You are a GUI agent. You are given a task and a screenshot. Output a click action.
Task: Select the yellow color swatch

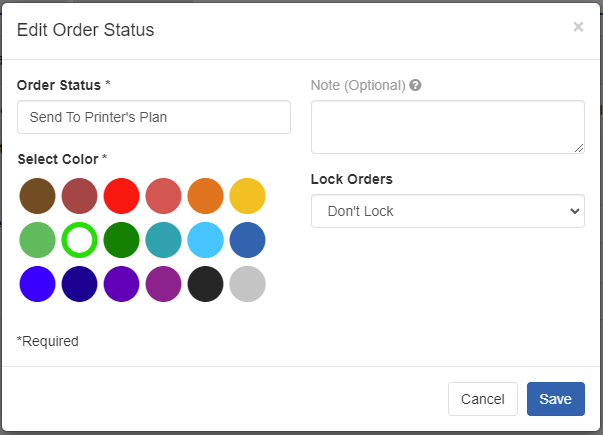coord(247,196)
